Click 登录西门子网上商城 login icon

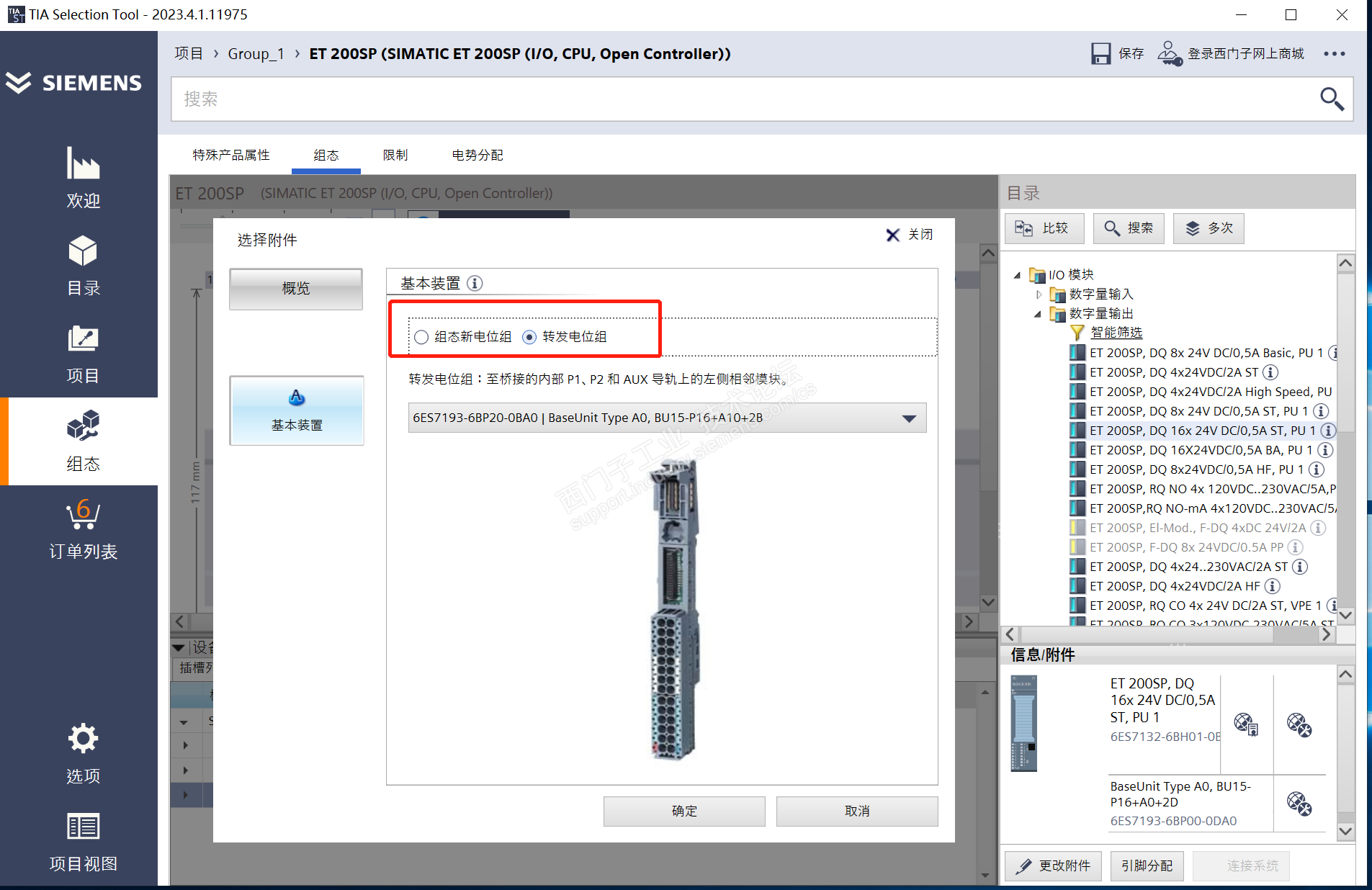(x=1170, y=54)
